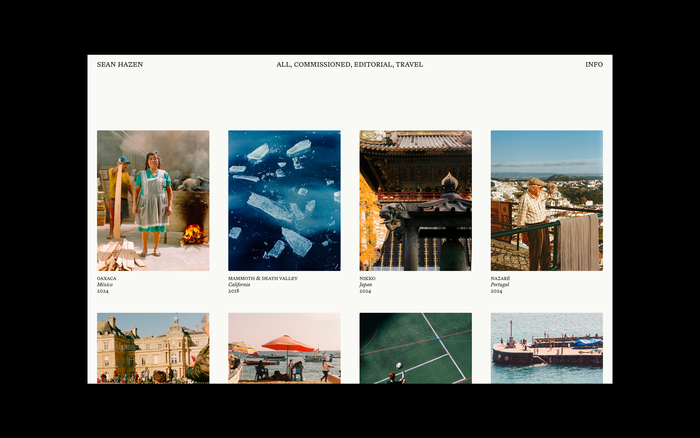The image size is (700, 438).
Task: Switch to the Travel category
Action: pyautogui.click(x=409, y=64)
